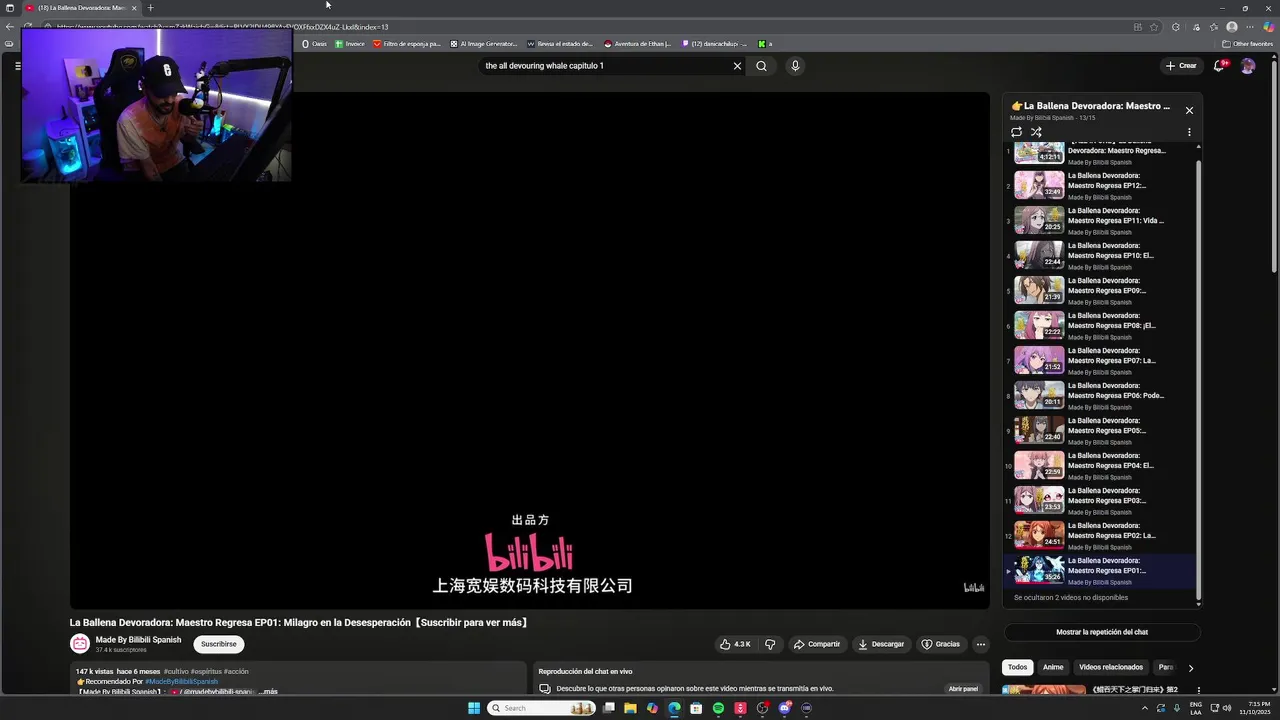
Task: Dislike the video
Action: (770, 644)
